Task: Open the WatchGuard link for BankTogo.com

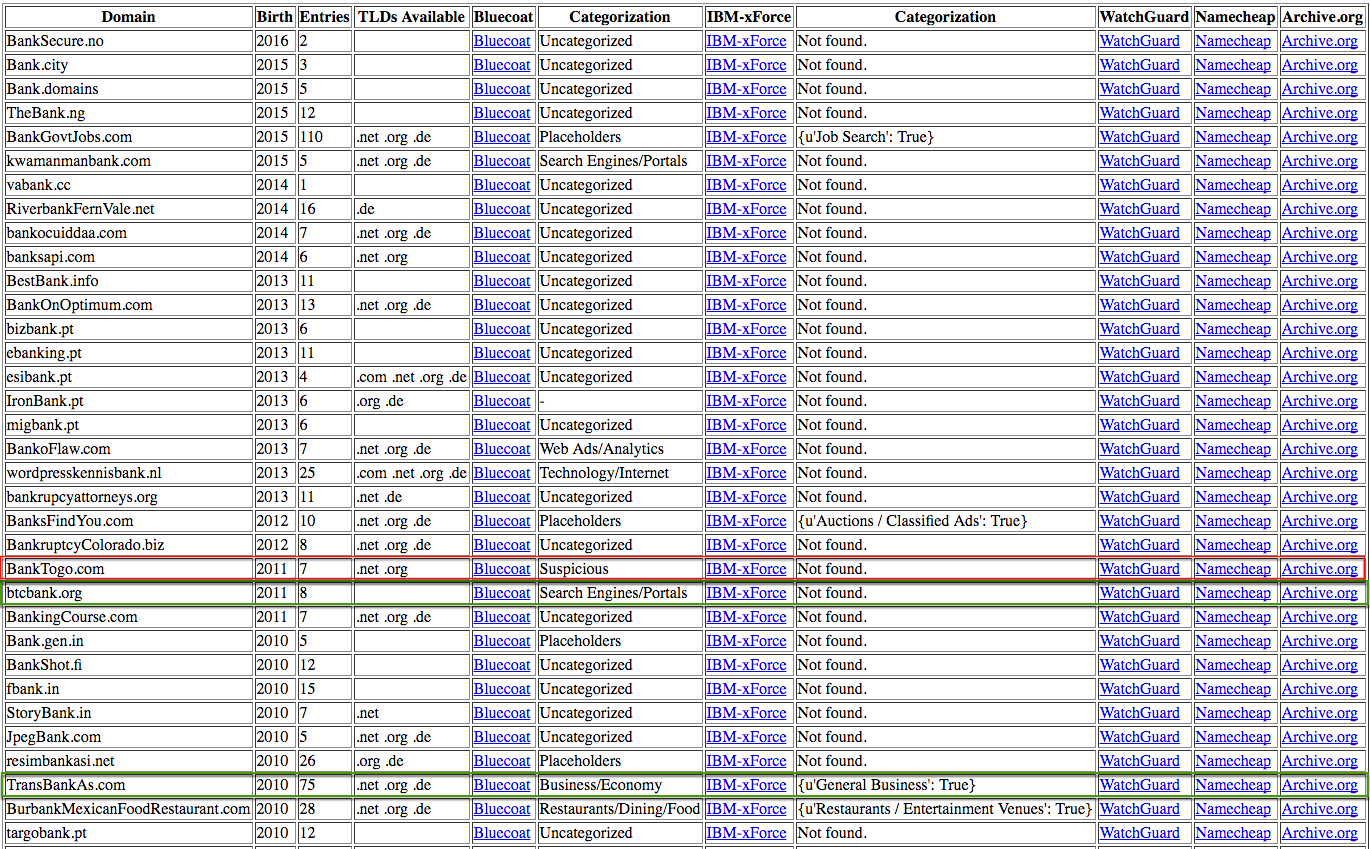Action: coord(1139,569)
